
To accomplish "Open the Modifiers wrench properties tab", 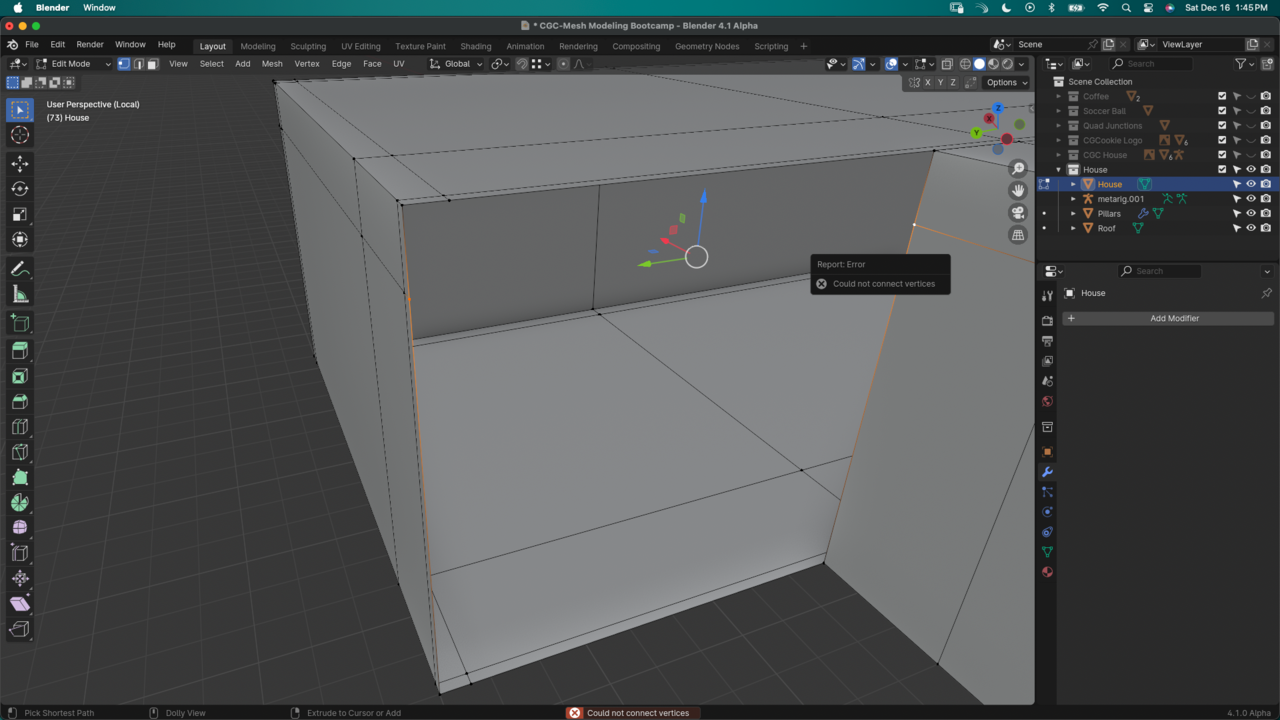I will (1047, 472).
